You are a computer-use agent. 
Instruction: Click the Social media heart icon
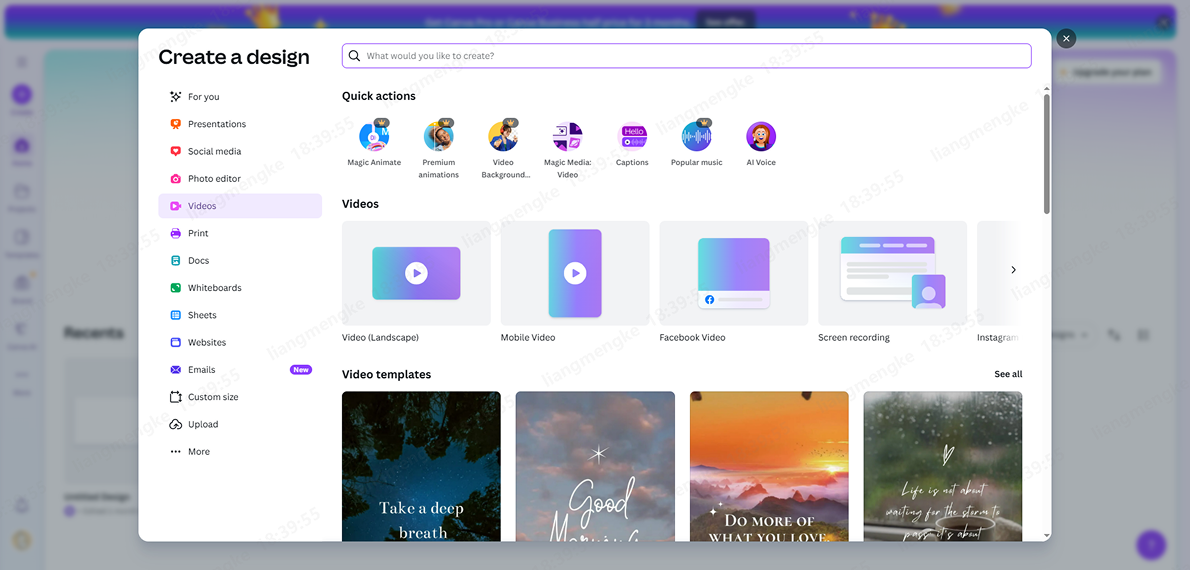175,151
